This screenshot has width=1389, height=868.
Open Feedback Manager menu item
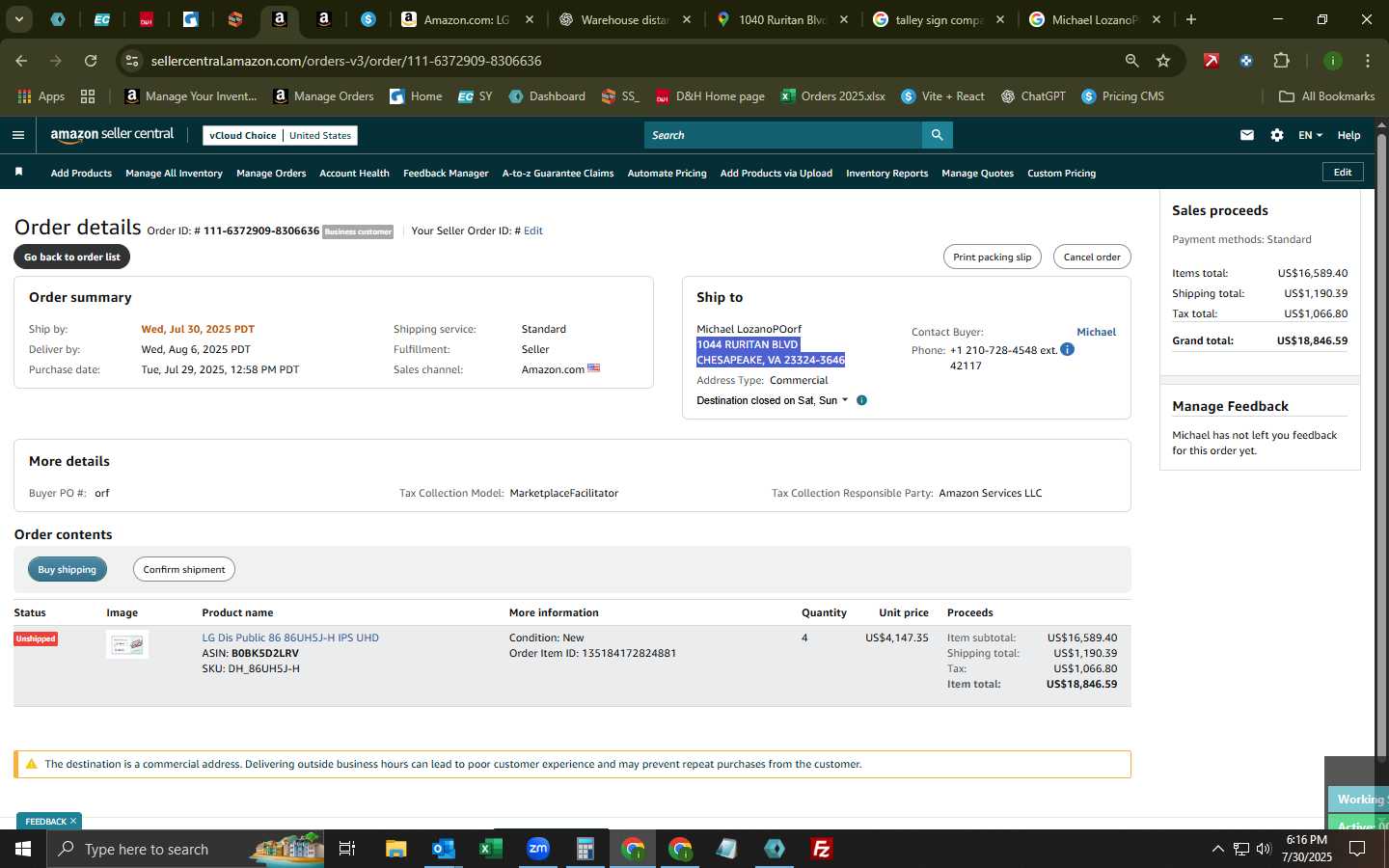pos(446,174)
